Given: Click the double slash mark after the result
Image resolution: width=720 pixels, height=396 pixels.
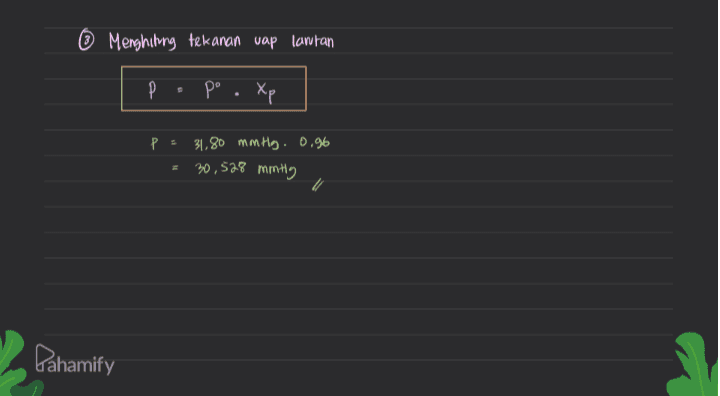Looking at the screenshot, I should tap(318, 186).
